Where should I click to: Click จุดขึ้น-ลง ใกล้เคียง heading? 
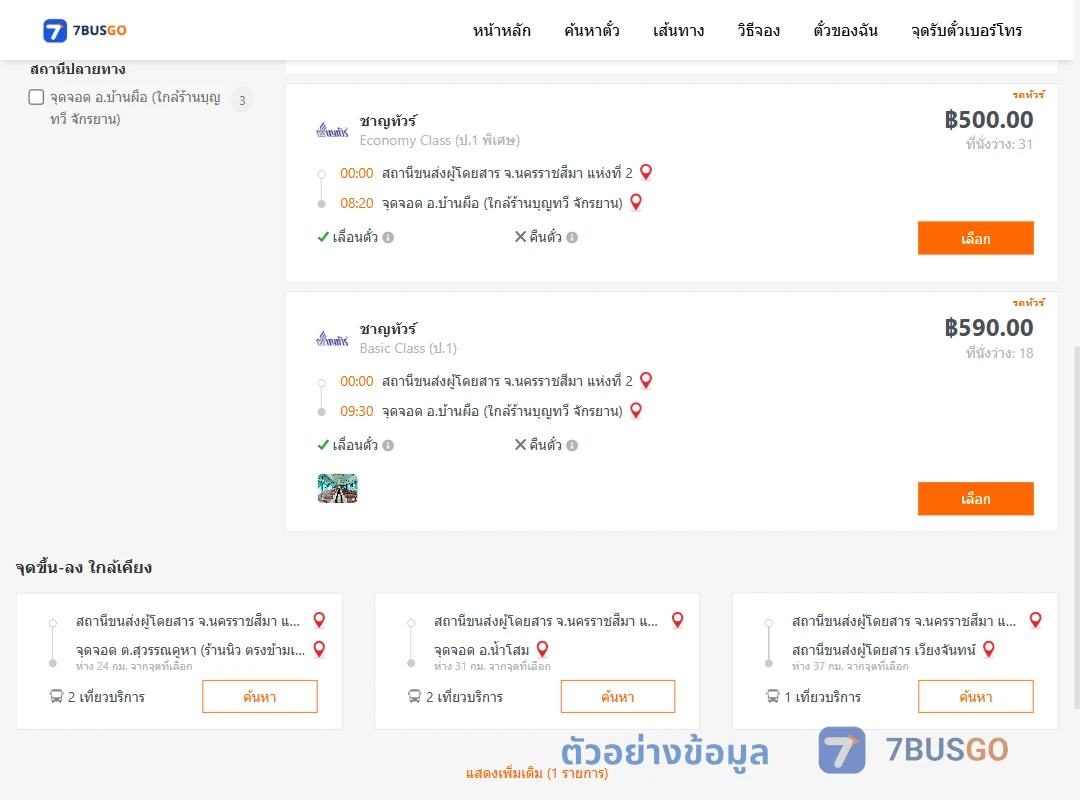point(83,568)
